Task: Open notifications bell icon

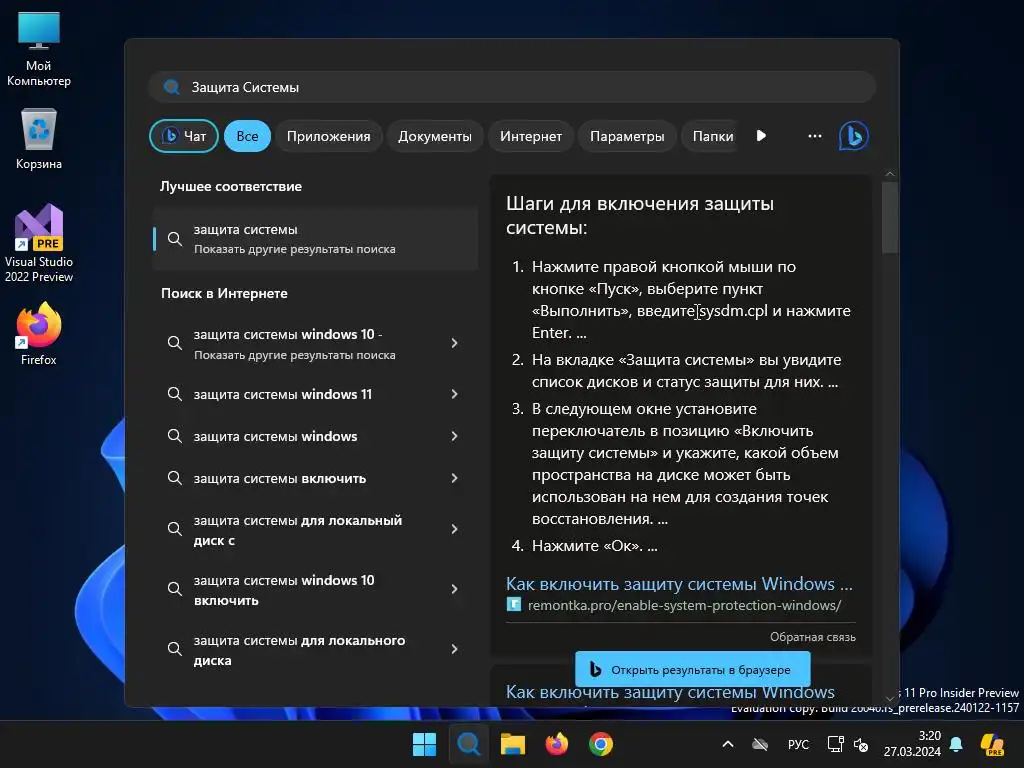Action: (956, 744)
